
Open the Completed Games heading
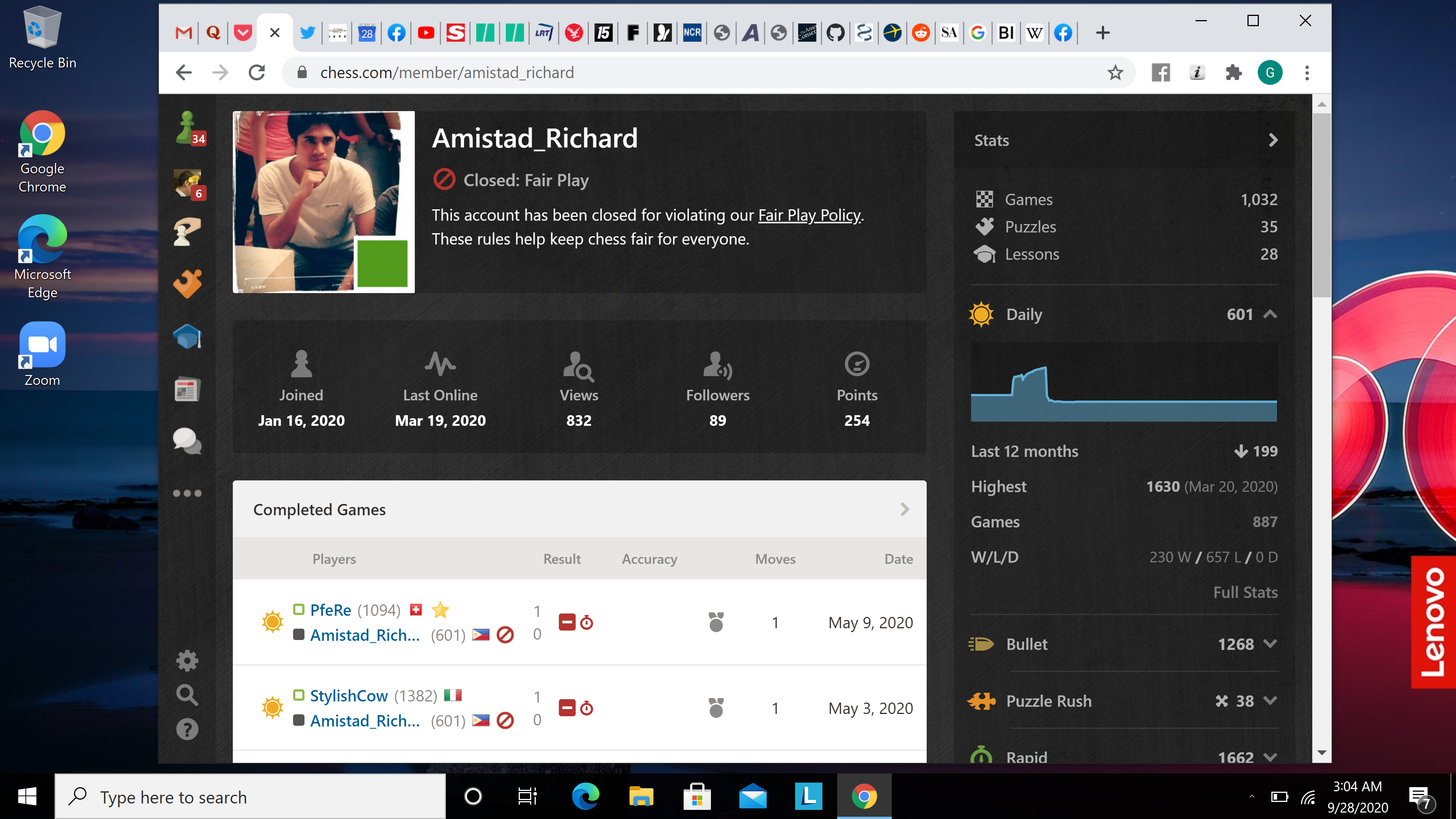pos(319,509)
